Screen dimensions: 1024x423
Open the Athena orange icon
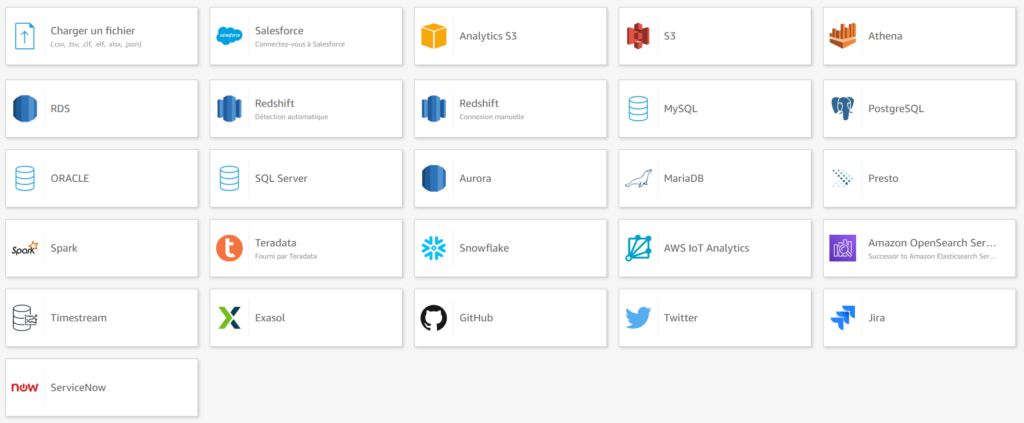click(842, 36)
